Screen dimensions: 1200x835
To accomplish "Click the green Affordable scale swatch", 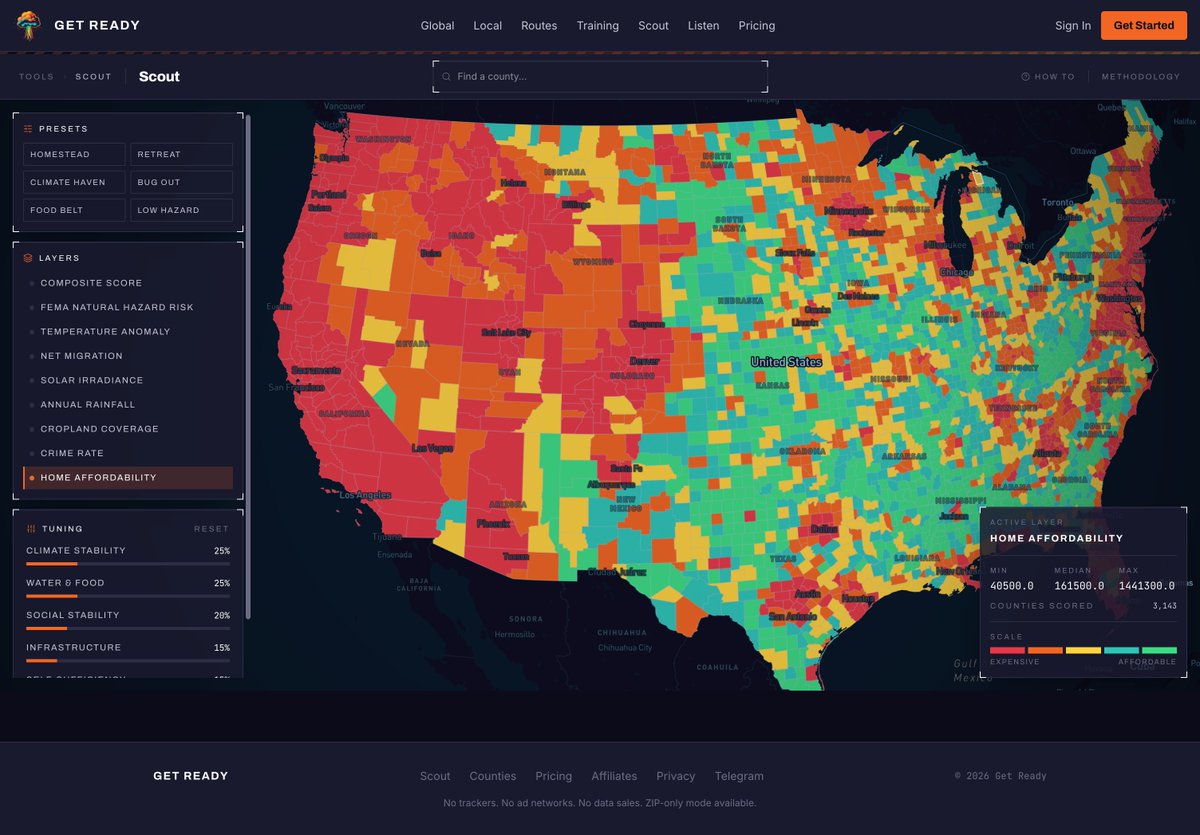I will pyautogui.click(x=1159, y=650).
